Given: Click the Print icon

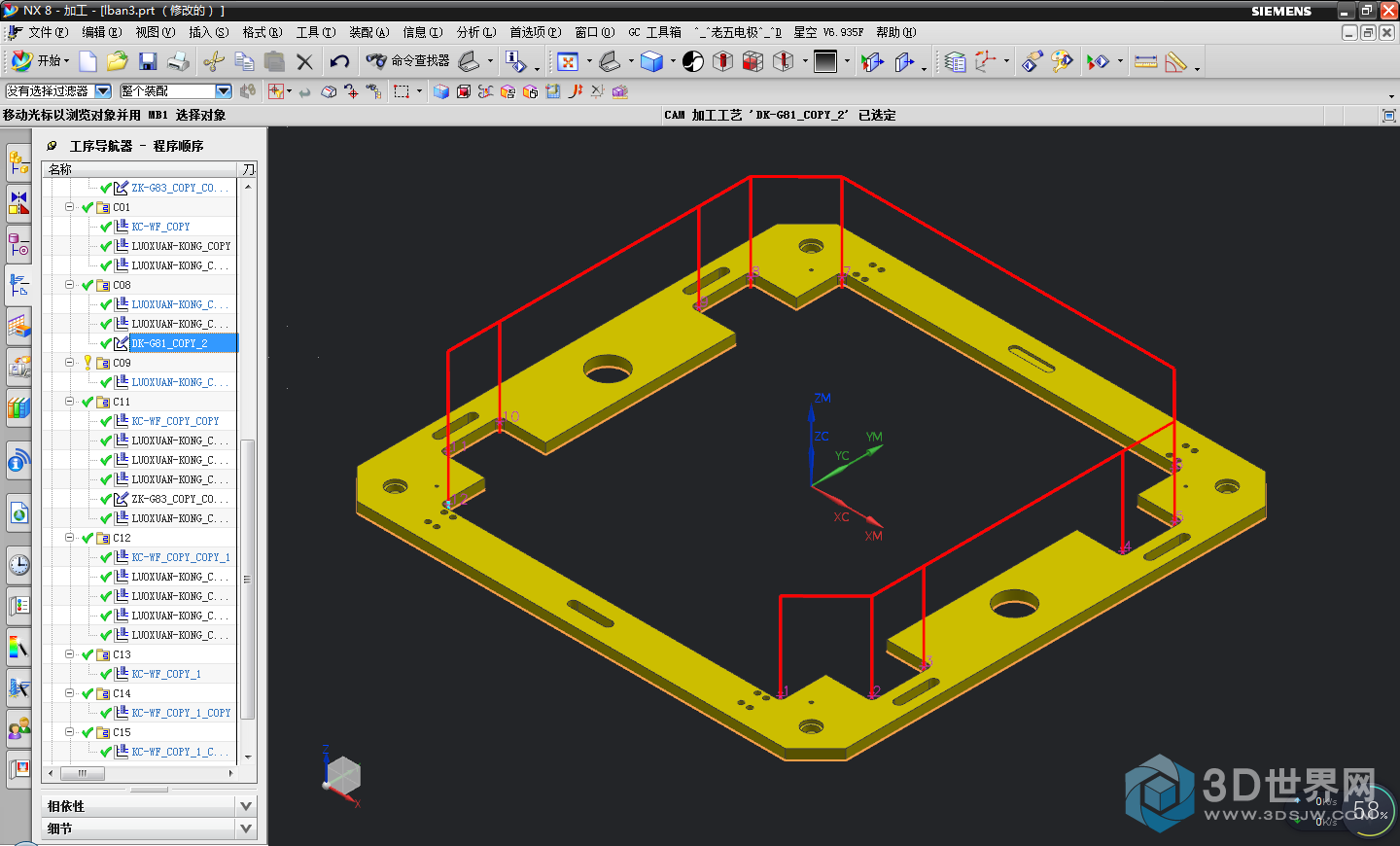Looking at the screenshot, I should 178,61.
